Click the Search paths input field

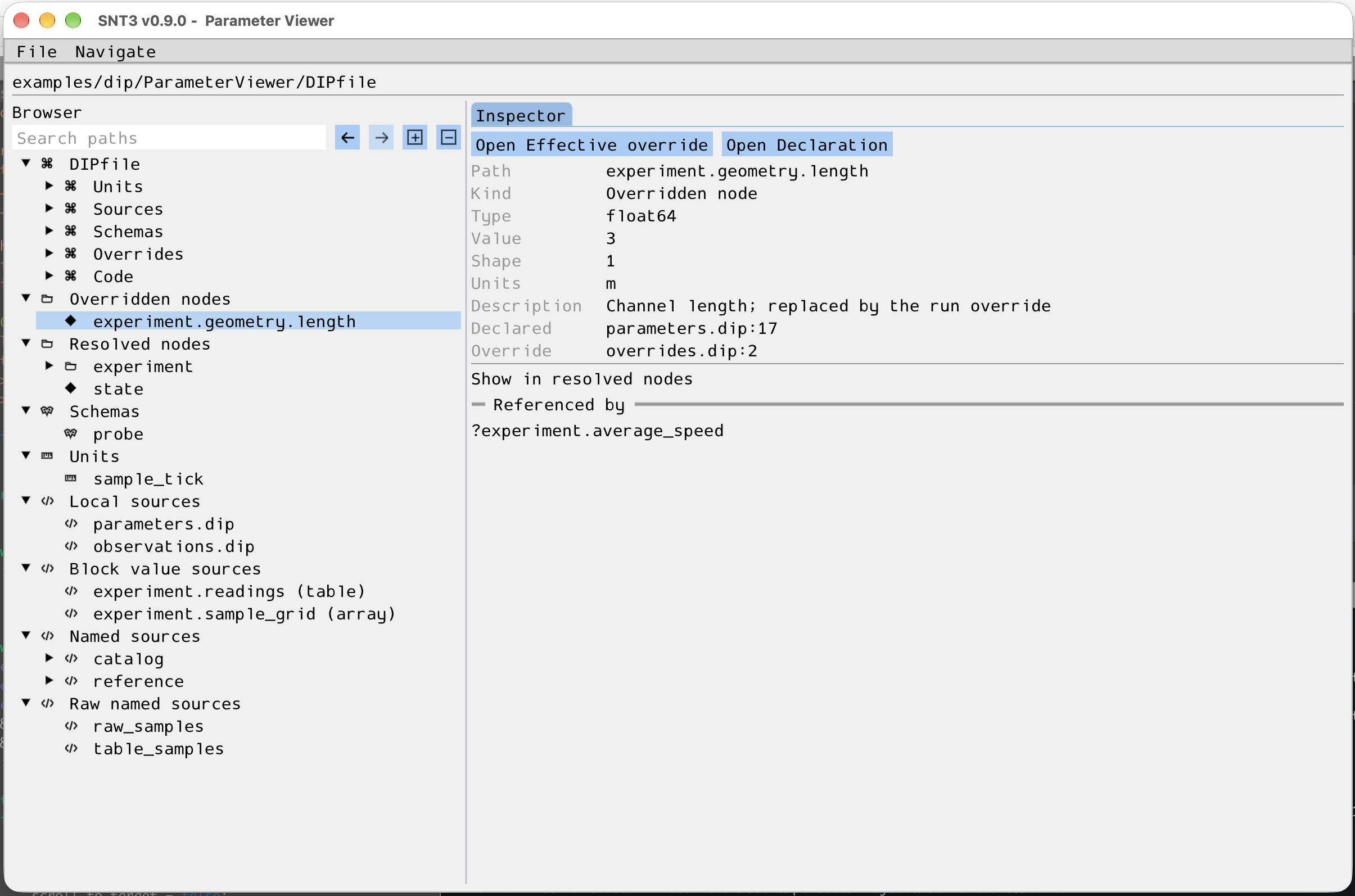169,138
